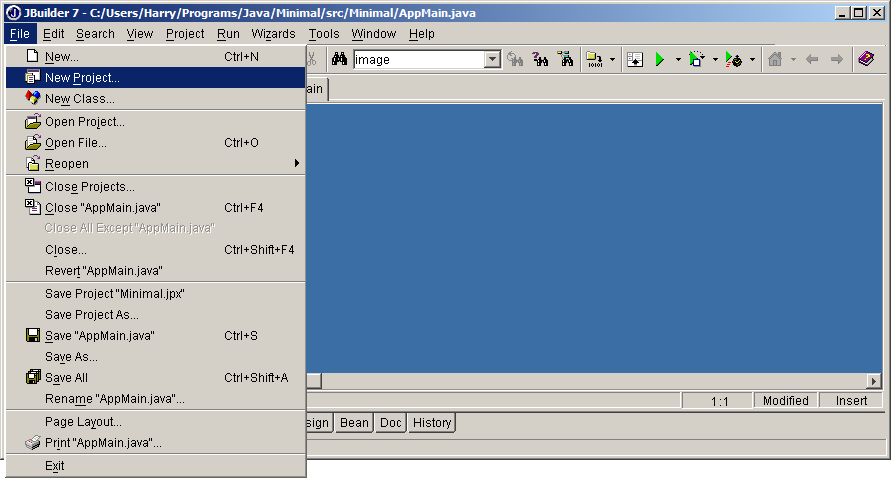Open the Help menu

tap(422, 34)
